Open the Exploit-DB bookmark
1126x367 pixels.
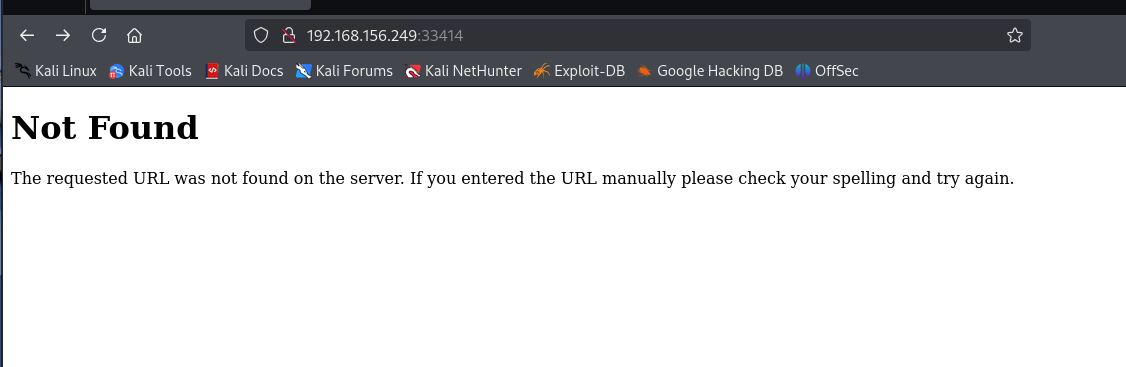point(580,71)
